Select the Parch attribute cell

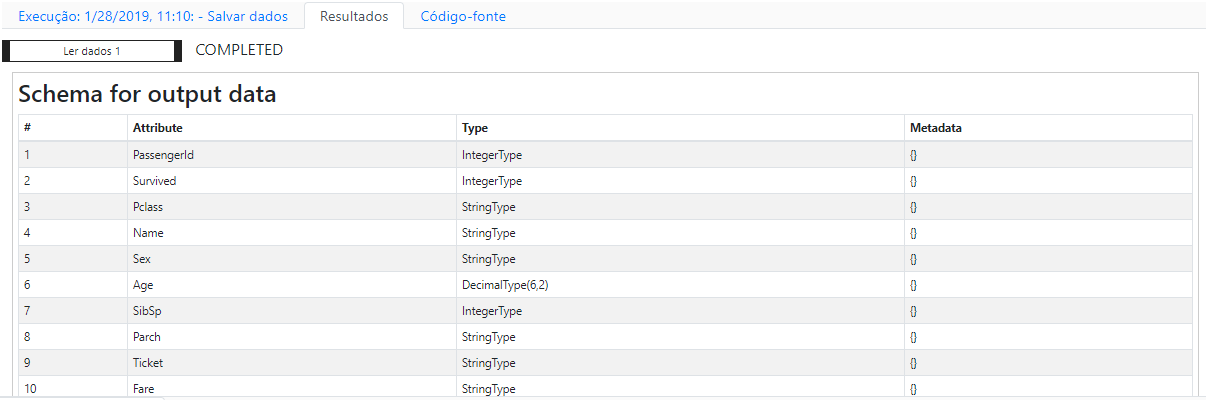pos(292,337)
